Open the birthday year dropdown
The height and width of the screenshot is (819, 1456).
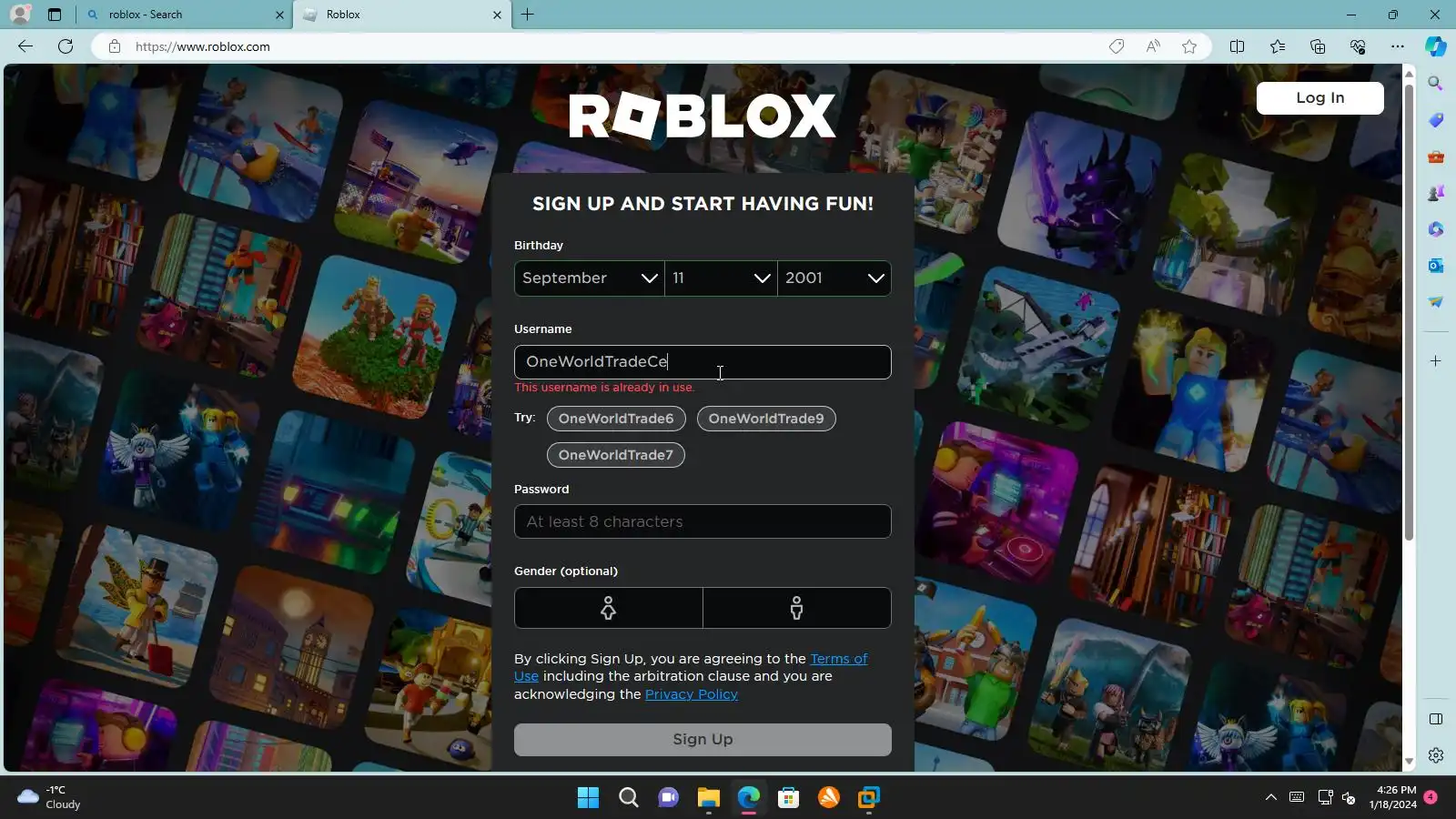(x=834, y=278)
